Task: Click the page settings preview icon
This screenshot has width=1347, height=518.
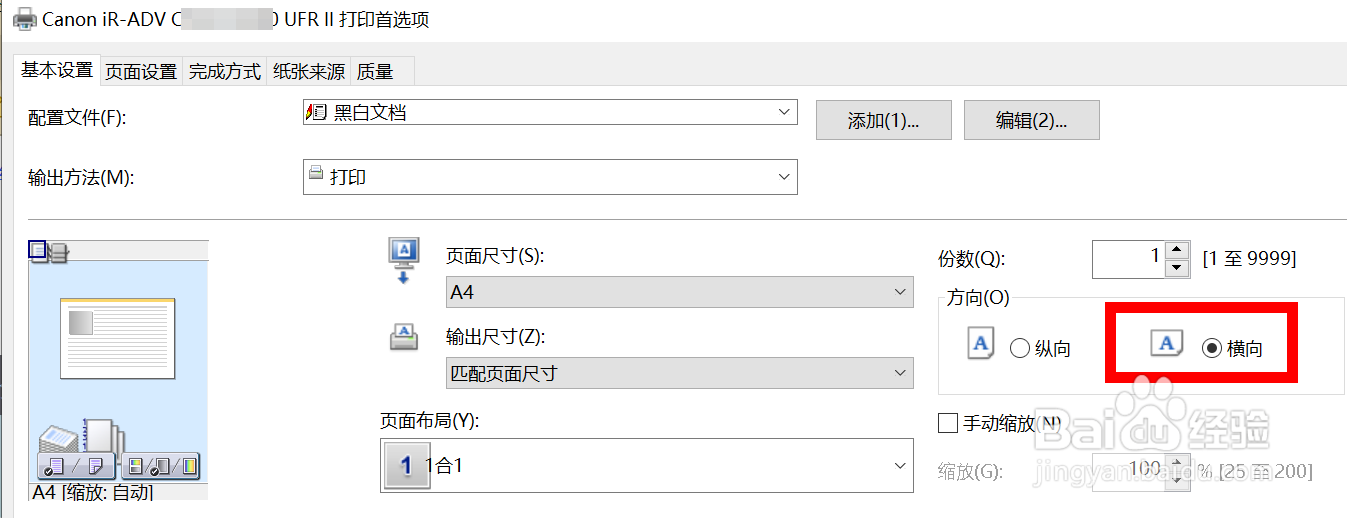Action: (38, 250)
